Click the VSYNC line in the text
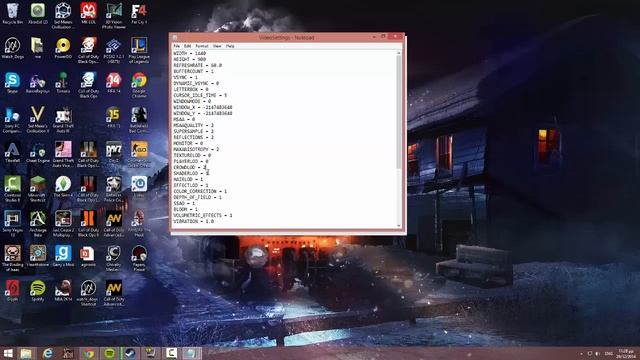 [x=185, y=77]
